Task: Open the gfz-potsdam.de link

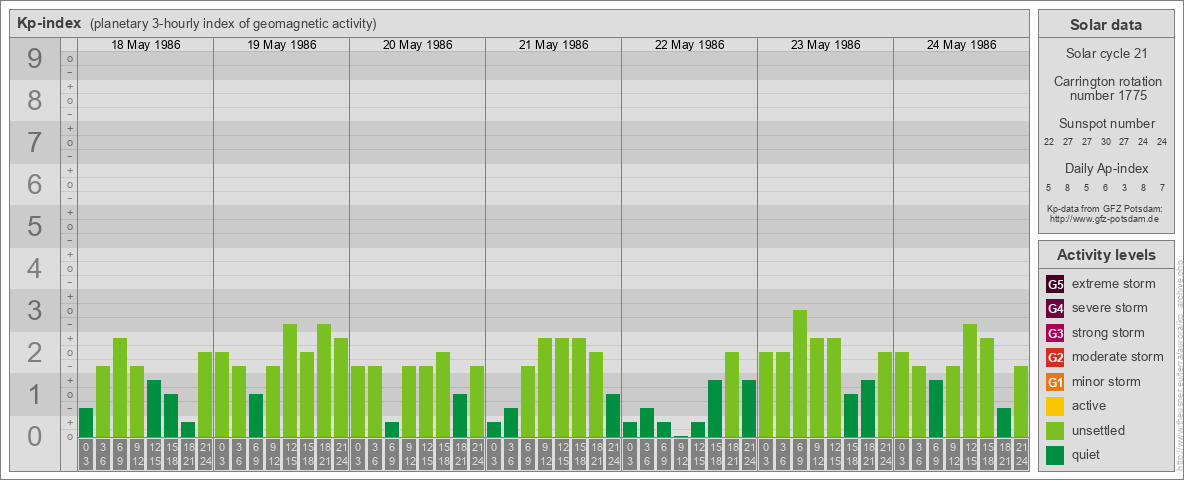Action: pos(1106,219)
